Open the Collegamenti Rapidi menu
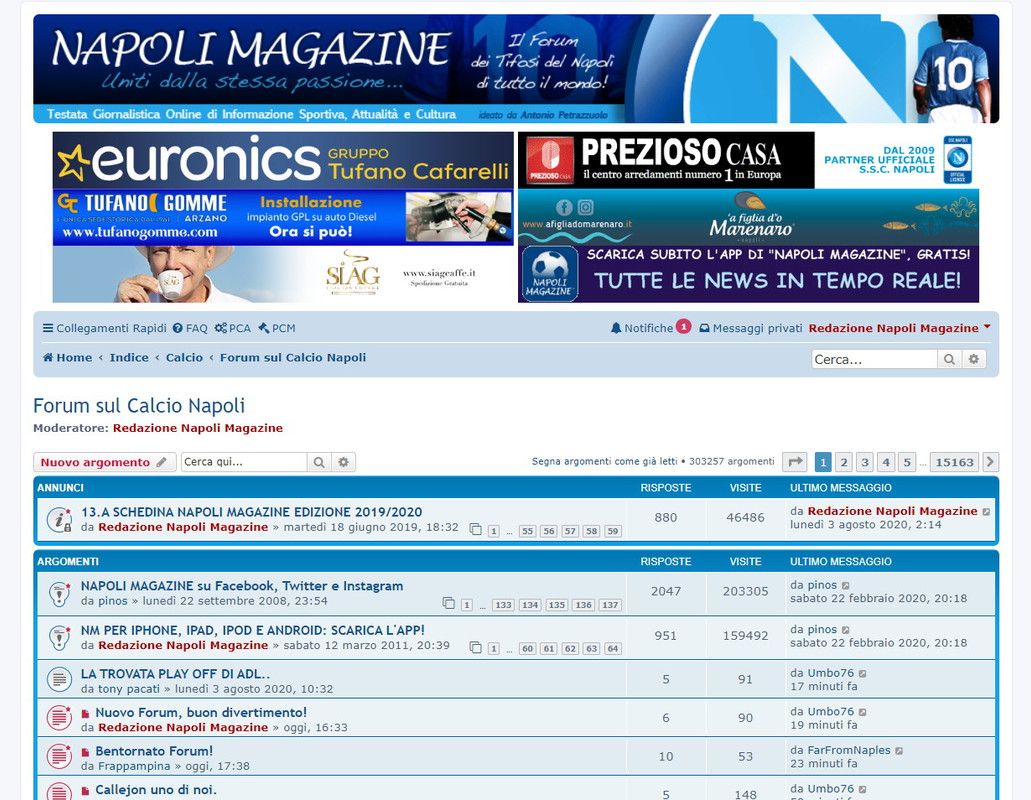1031x800 pixels. click(105, 328)
